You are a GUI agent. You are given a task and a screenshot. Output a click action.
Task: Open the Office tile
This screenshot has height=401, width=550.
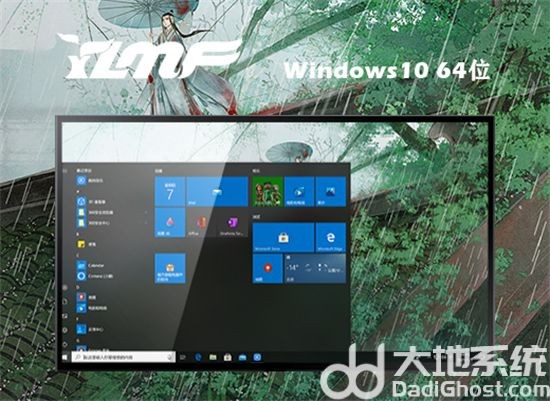(x=201, y=223)
